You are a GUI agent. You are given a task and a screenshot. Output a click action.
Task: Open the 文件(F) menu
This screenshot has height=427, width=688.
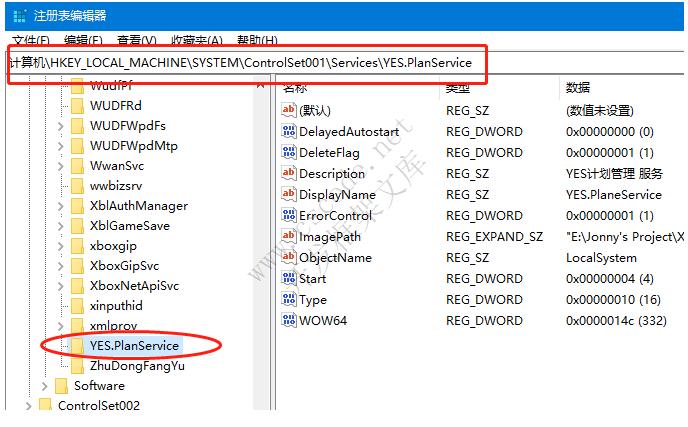pyautogui.click(x=30, y=40)
